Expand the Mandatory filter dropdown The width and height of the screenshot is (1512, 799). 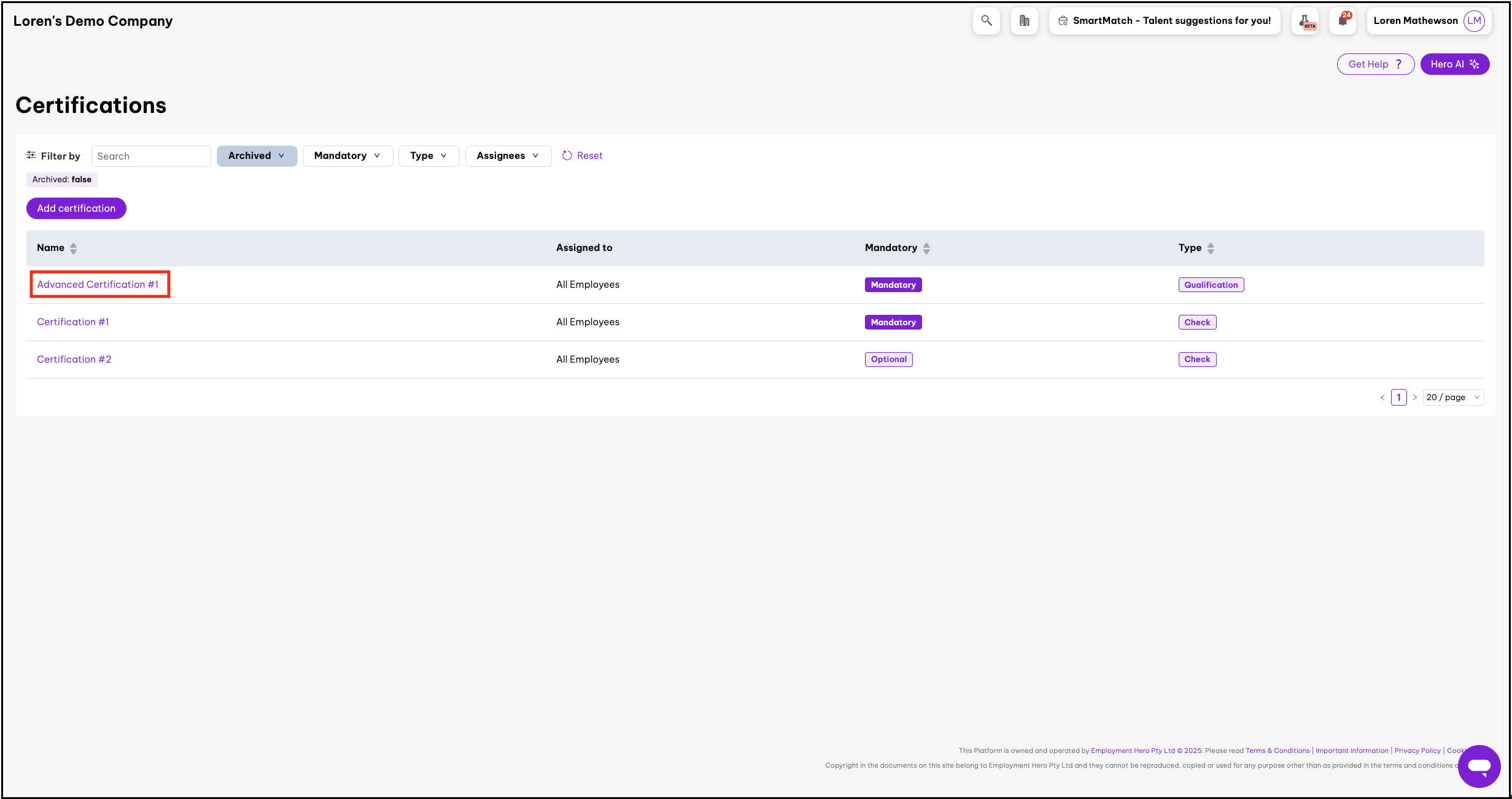(347, 156)
